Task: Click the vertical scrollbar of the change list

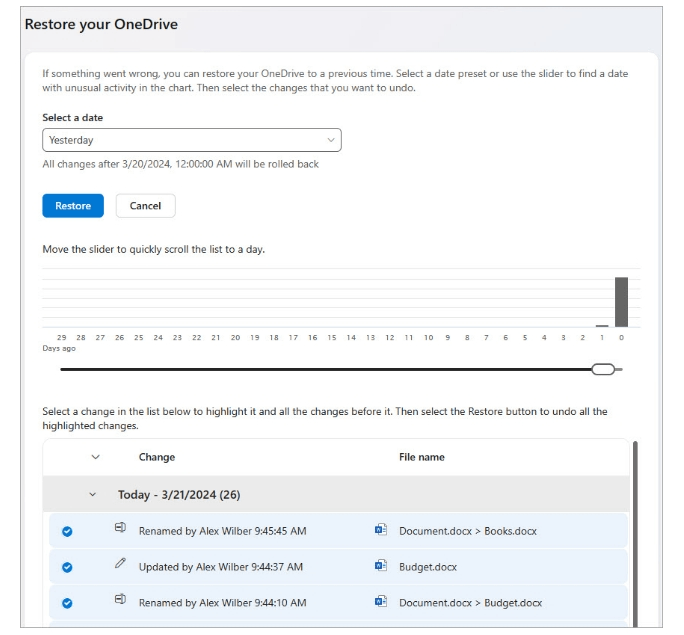Action: tap(635, 534)
